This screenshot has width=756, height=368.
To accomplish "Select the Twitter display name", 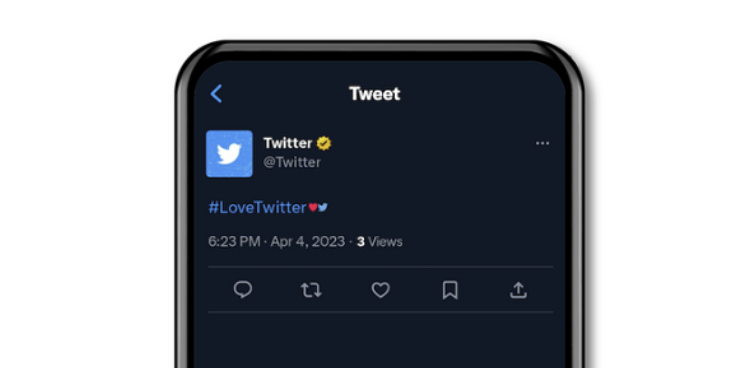I will [x=288, y=143].
